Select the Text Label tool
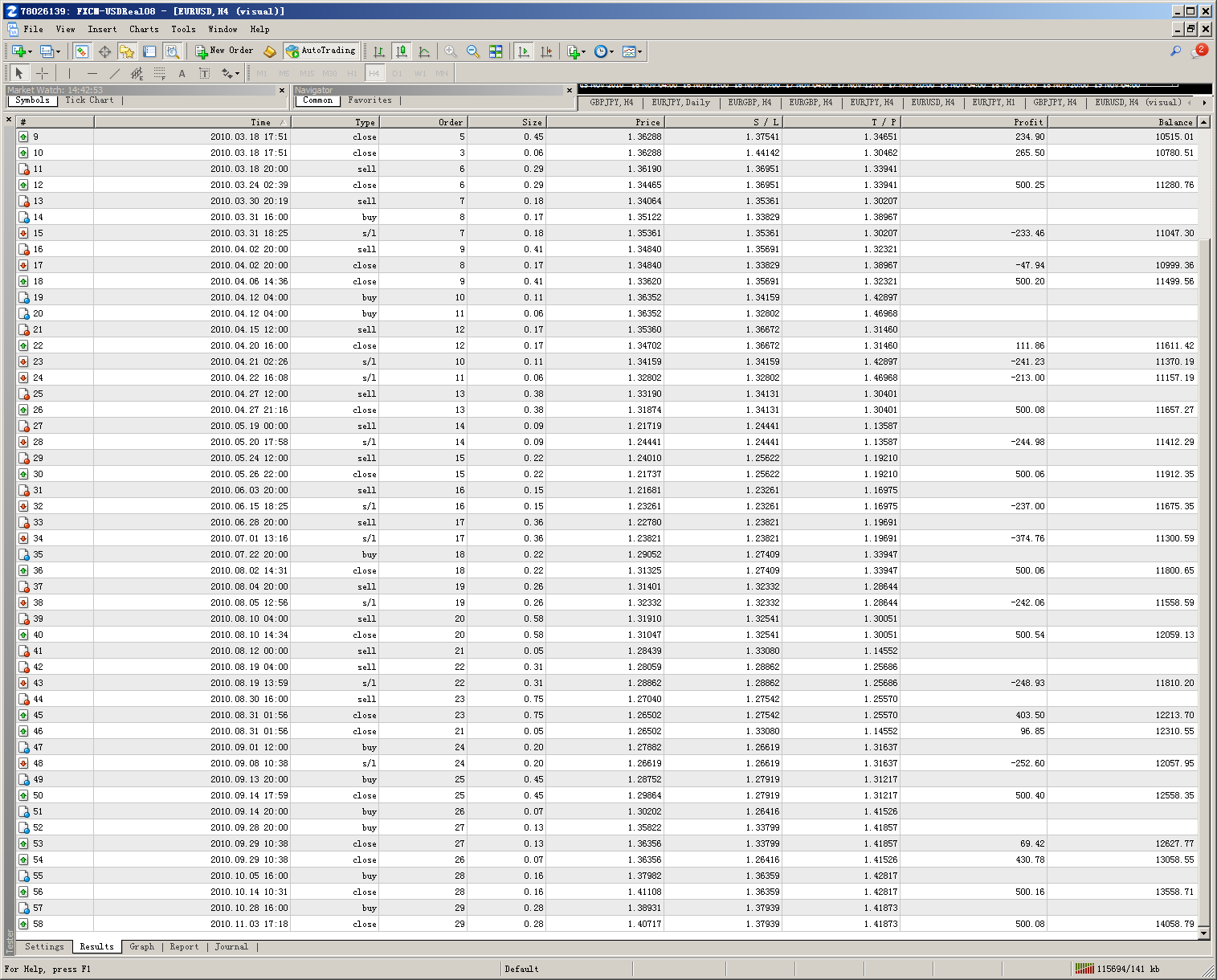This screenshot has height=980, width=1217. click(x=205, y=73)
